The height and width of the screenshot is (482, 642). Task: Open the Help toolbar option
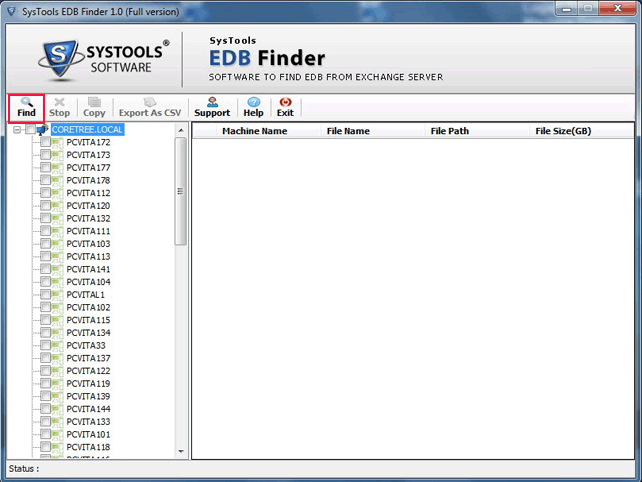[x=253, y=108]
